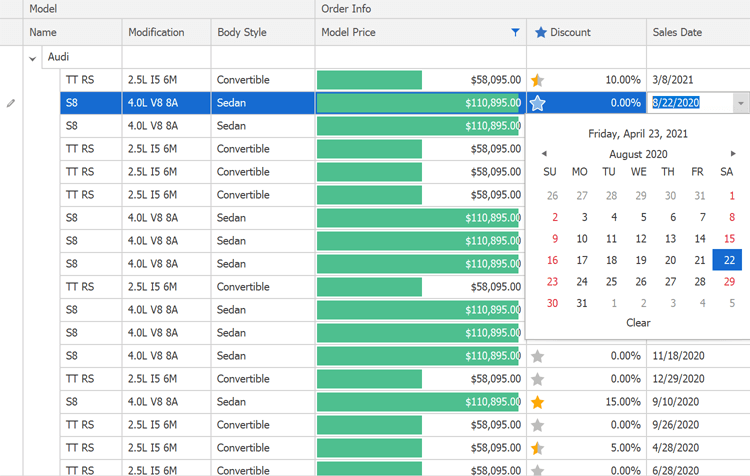The image size is (750, 476).
Task: Sort by Sales Date column header
Action: [698, 32]
